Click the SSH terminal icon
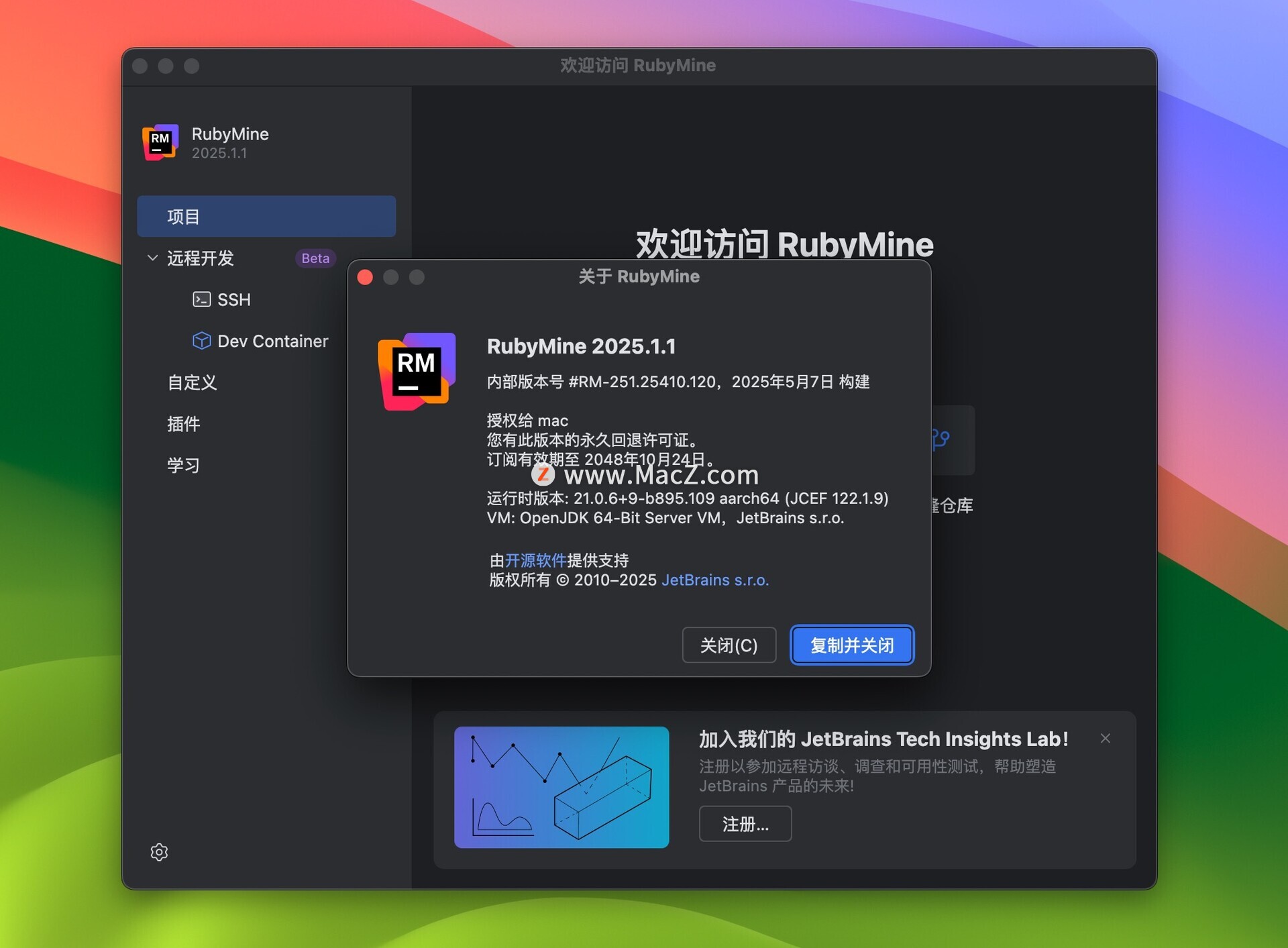1288x948 pixels. pos(201,299)
